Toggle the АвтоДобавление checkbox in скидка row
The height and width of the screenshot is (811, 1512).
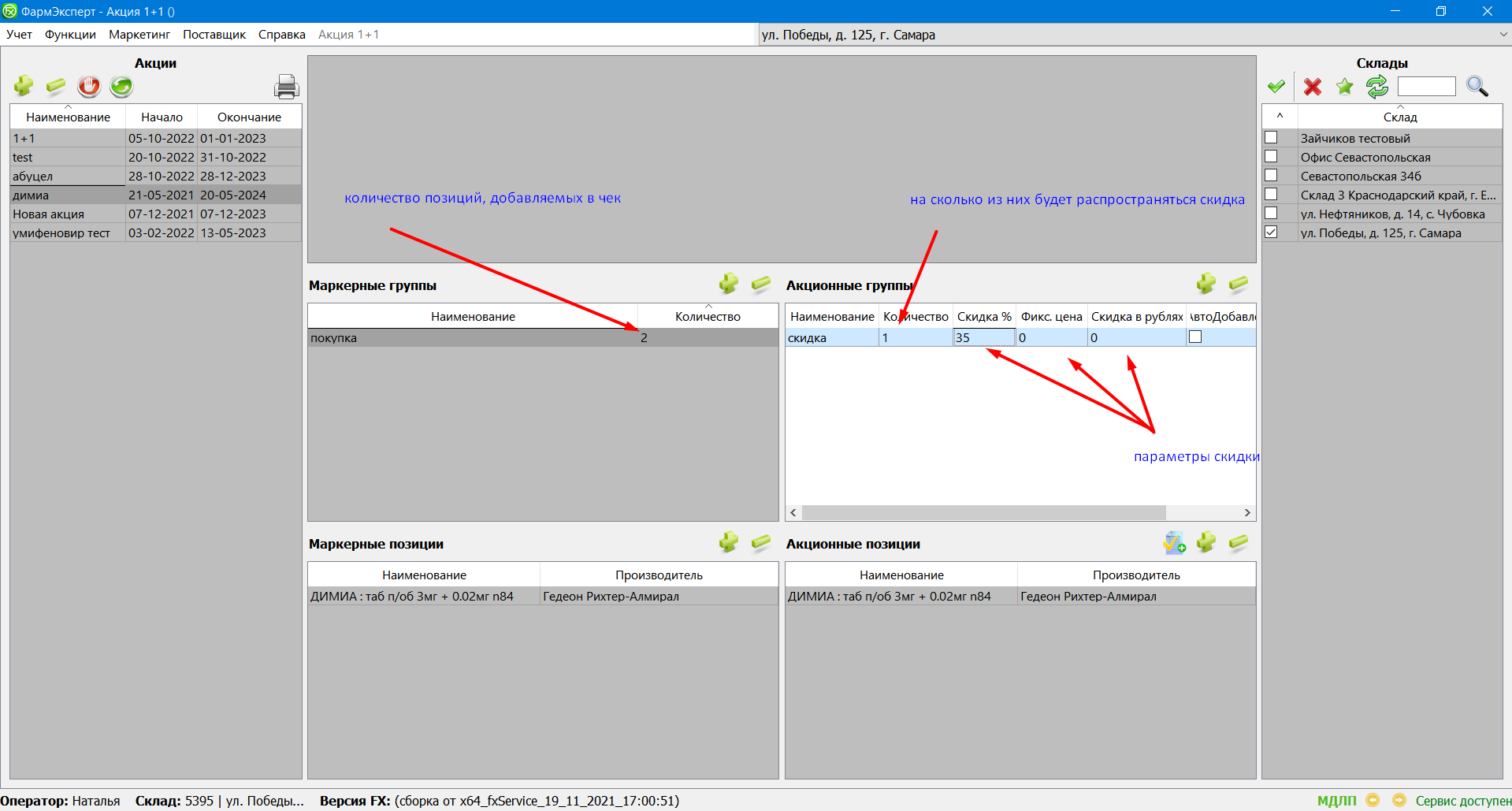(x=1195, y=337)
